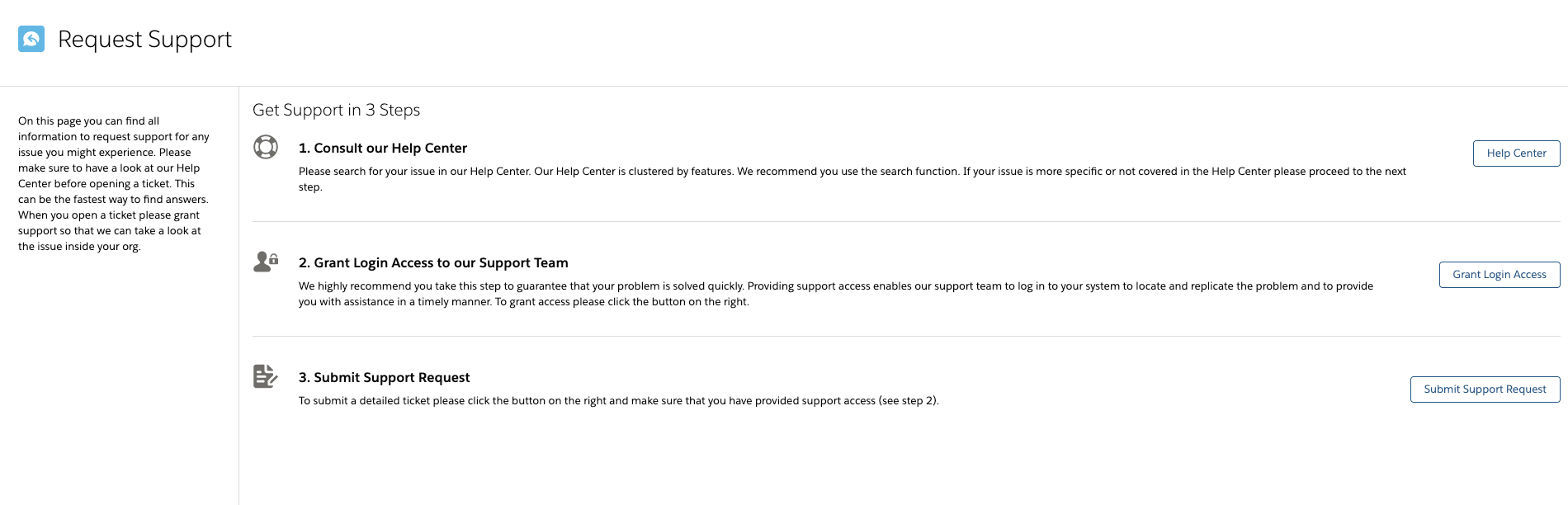Click the document-with-pencil icon beside step 3

pos(265,376)
